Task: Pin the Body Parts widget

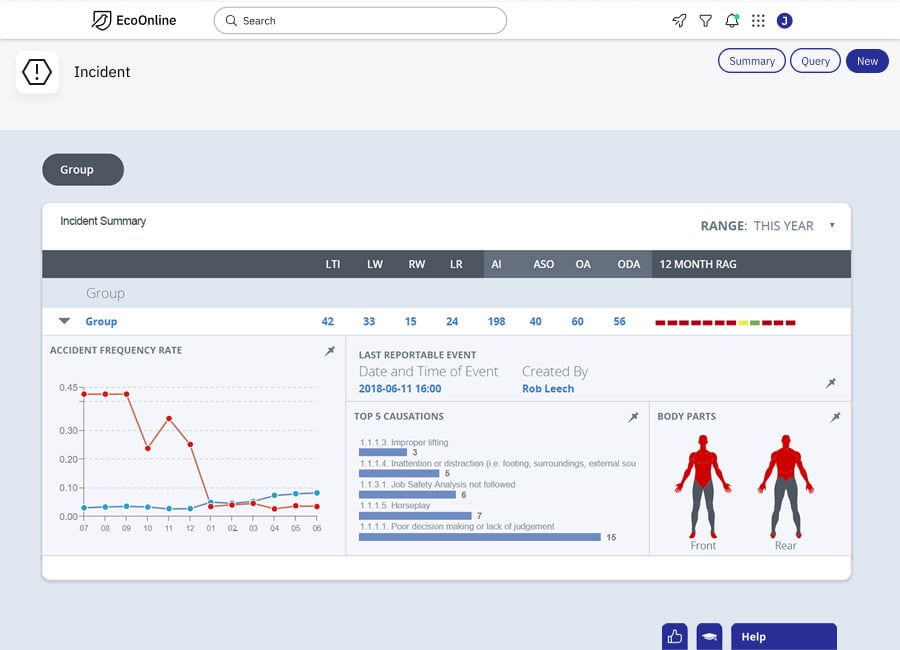Action: 835,417
